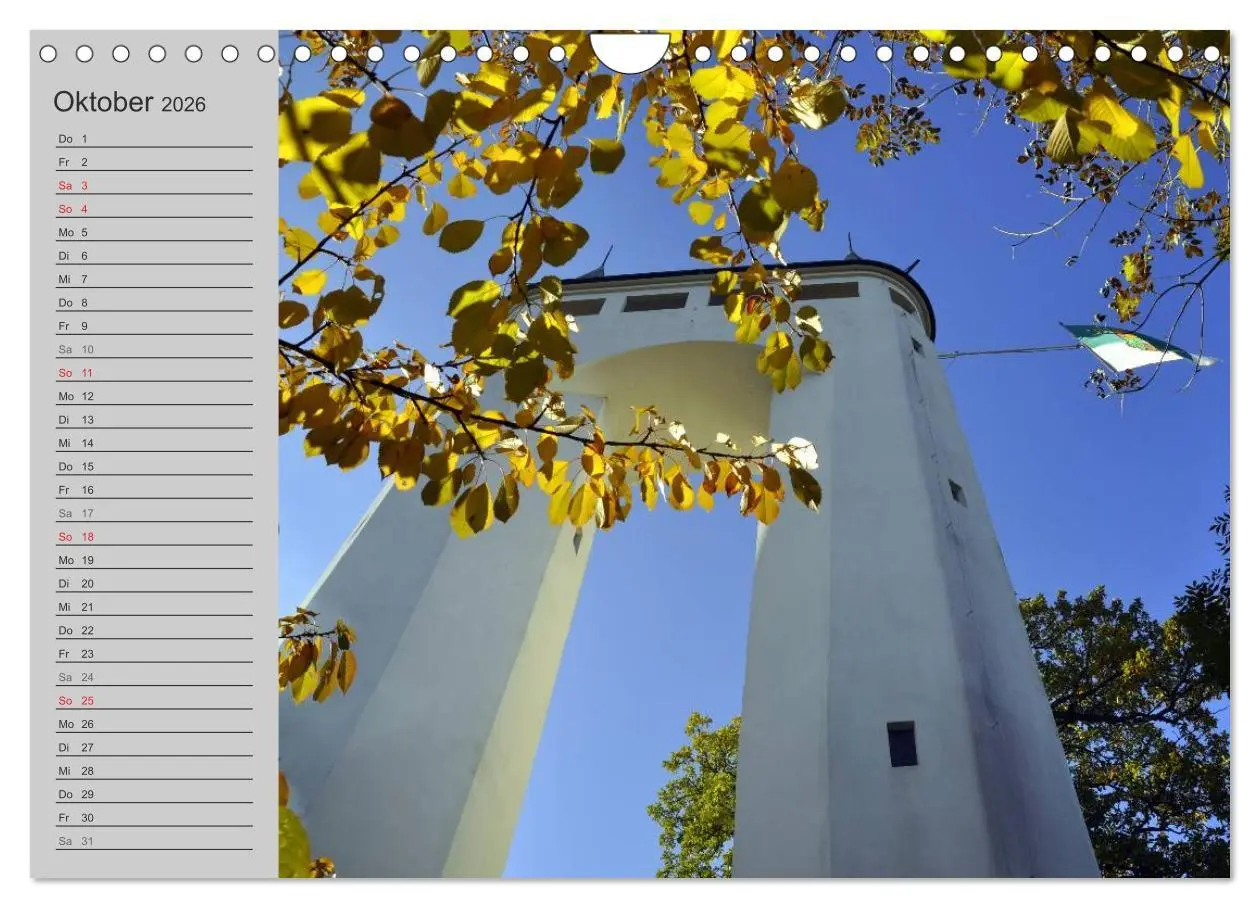Image resolution: width=1260 pixels, height=908 pixels.
Task: Open the white tower autumn photo
Action: click(x=754, y=454)
